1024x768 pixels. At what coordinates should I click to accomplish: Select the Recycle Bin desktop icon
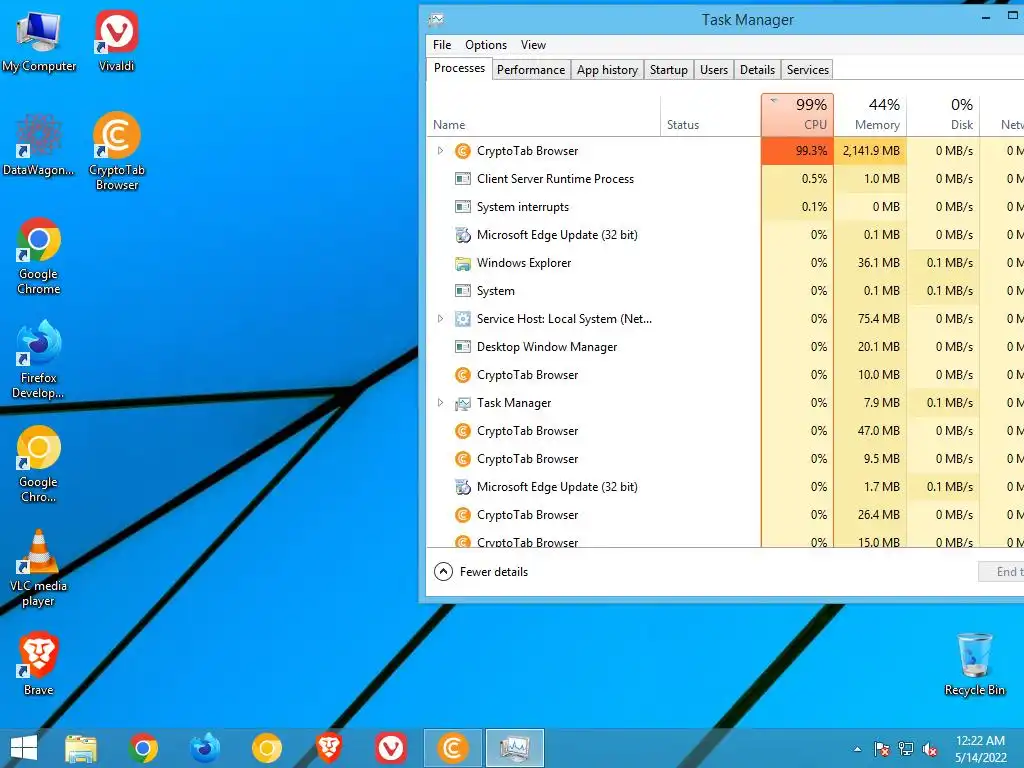[x=974, y=664]
